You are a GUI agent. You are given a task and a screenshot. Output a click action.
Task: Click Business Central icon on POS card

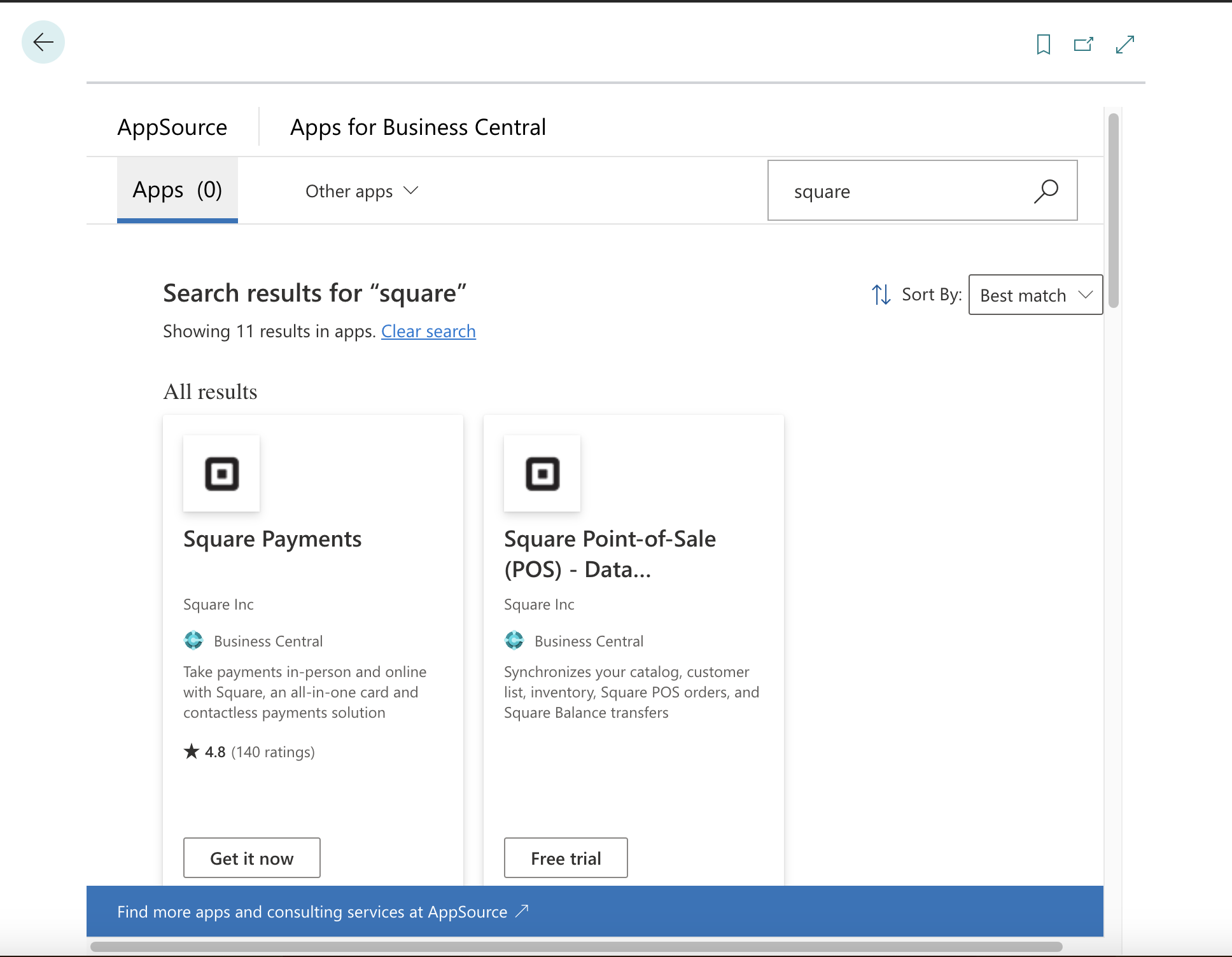pyautogui.click(x=514, y=640)
